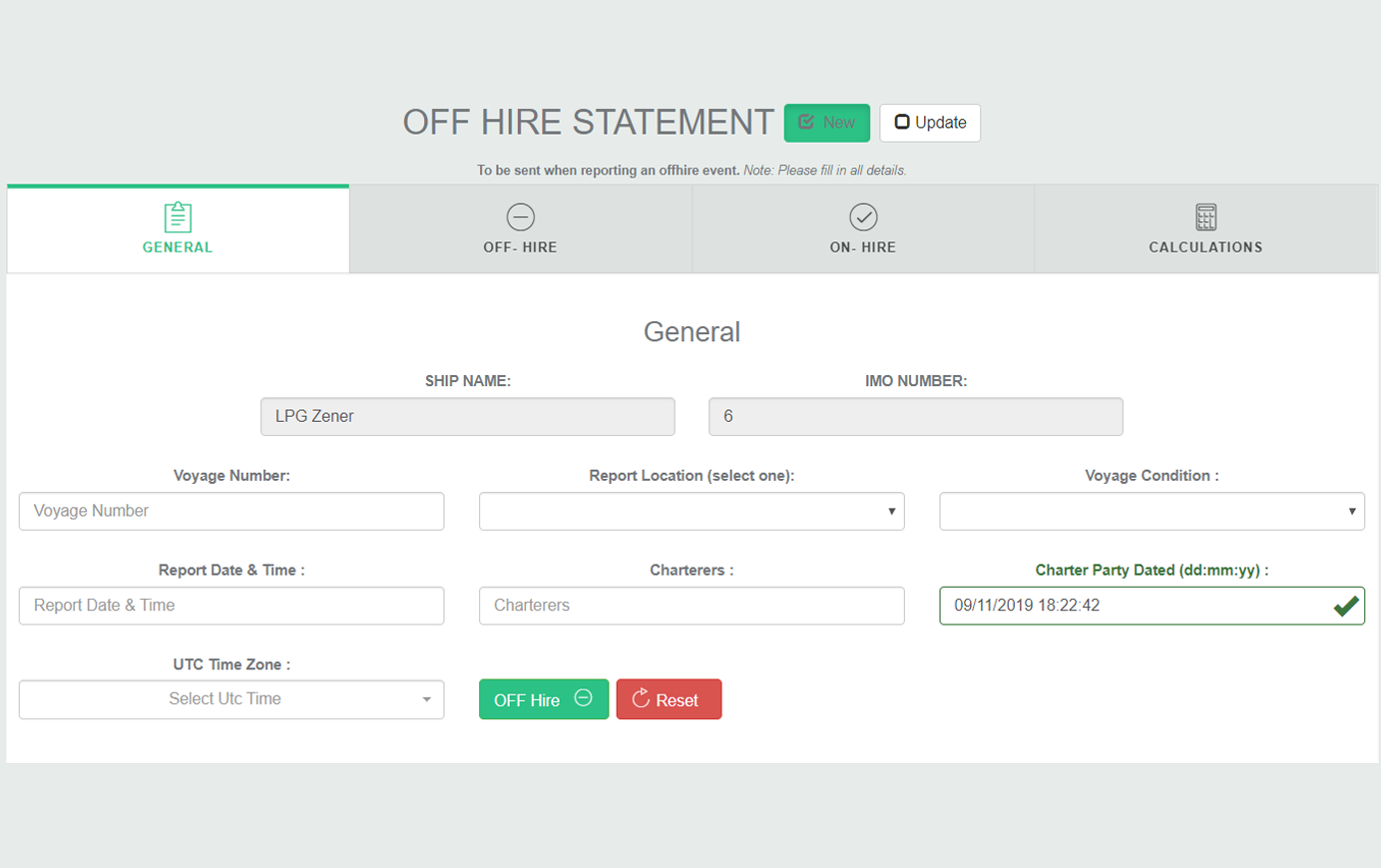This screenshot has height=868, width=1381.
Task: Edit the Charter Party Dated field
Action: (x=1133, y=606)
